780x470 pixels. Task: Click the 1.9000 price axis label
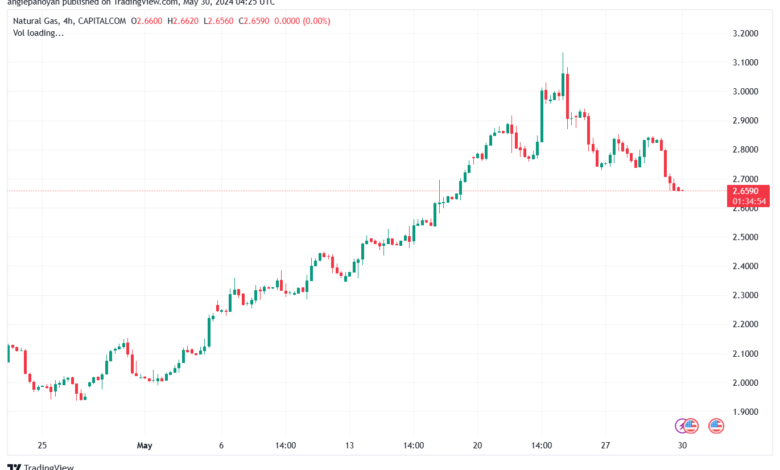tap(745, 412)
